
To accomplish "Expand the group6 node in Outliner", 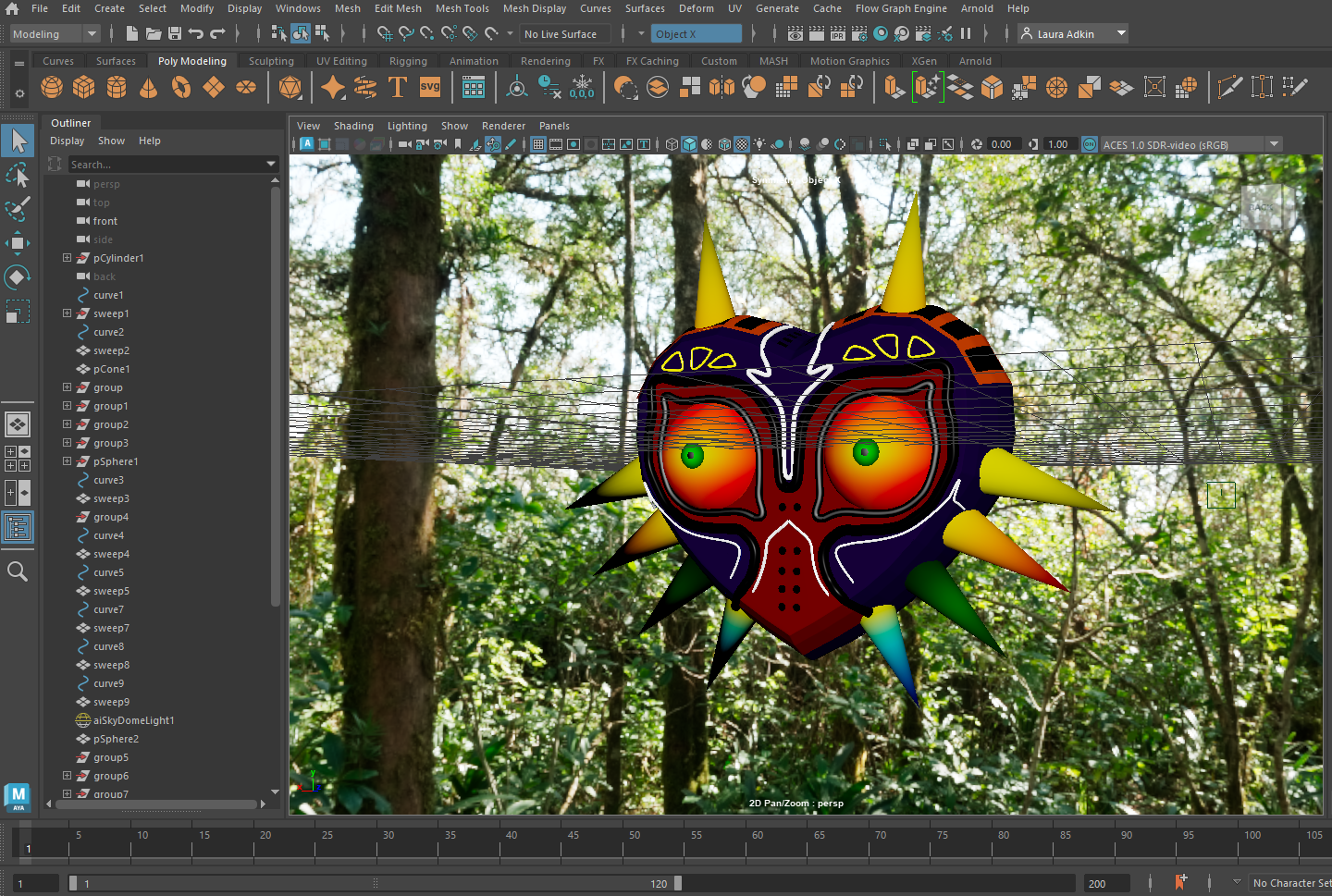I will click(x=67, y=776).
